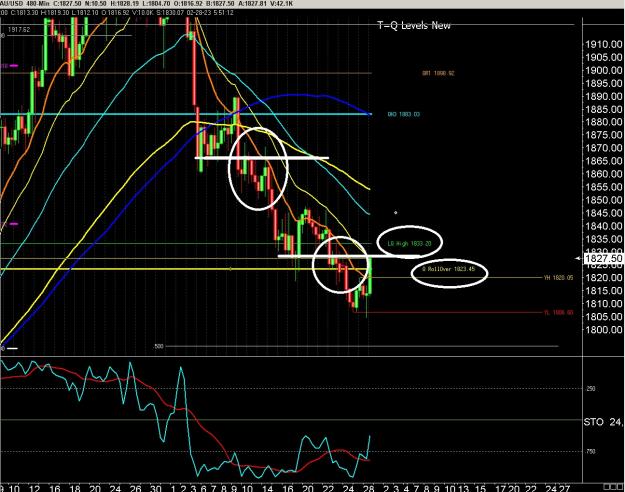This screenshot has height=492, width=625.
Task: Click the 1885.00 price axis label
Action: tap(603, 109)
